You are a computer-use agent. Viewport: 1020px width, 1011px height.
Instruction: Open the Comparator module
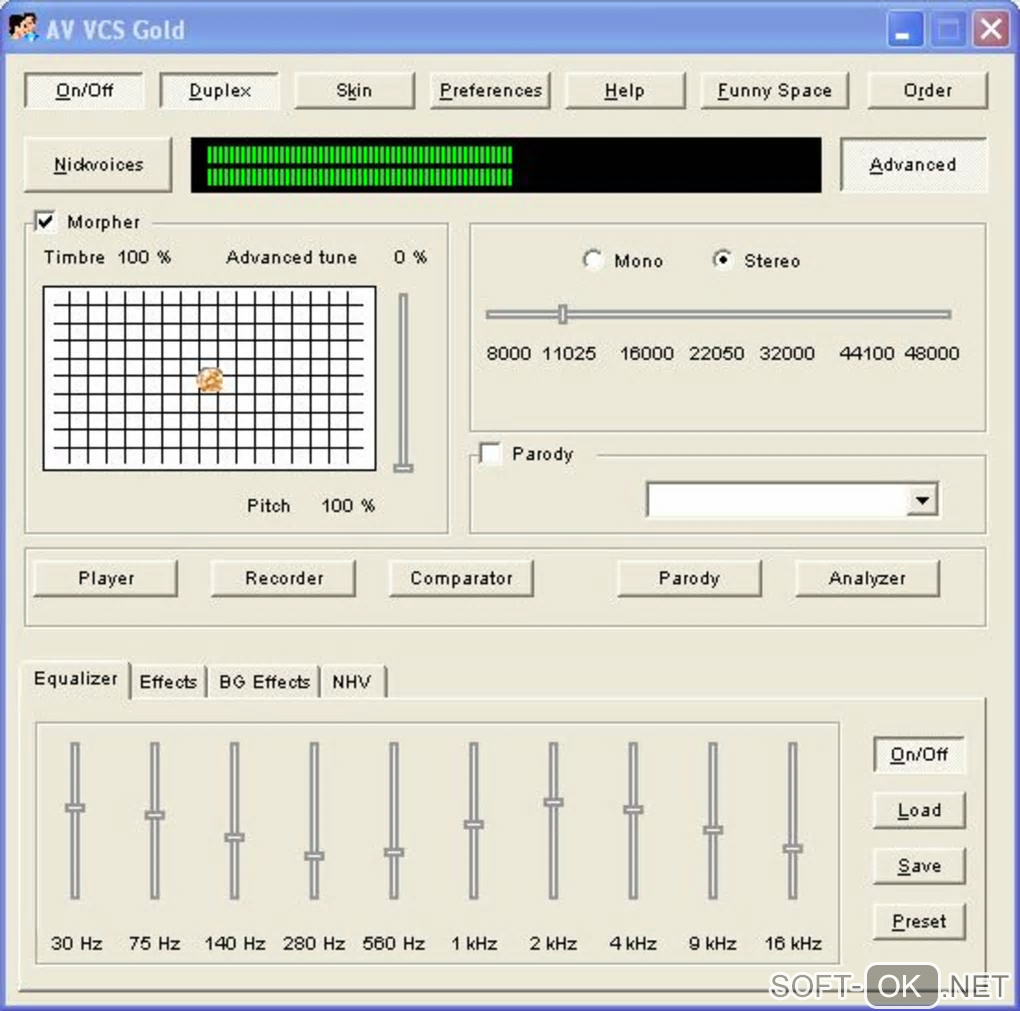pos(461,578)
